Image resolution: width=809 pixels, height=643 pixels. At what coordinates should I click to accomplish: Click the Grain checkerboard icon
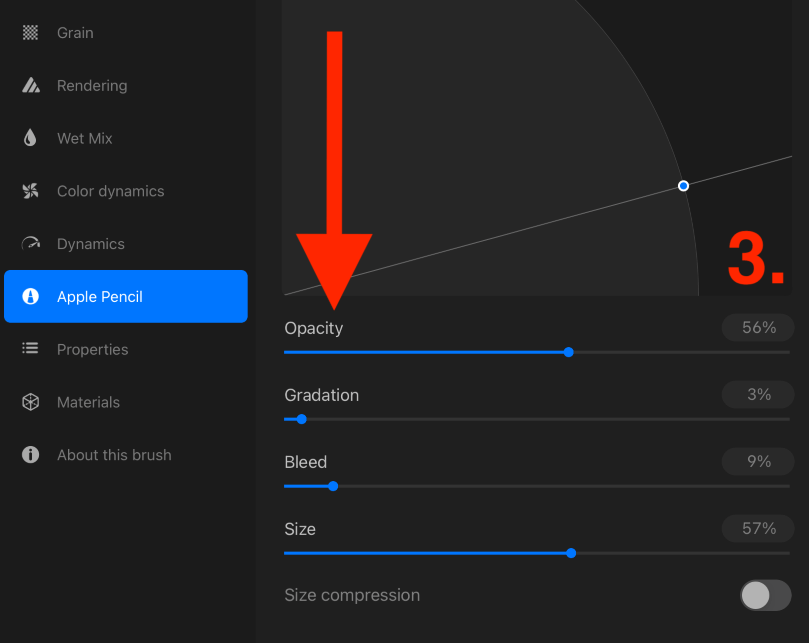30,33
